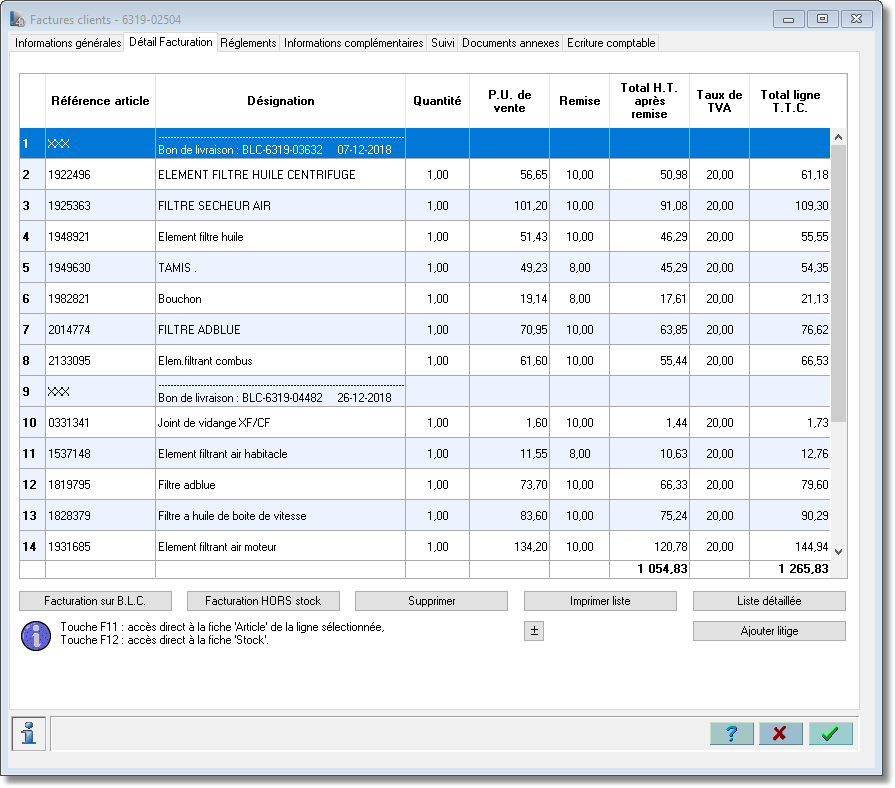Click Imprimer liste button
Viewport: 895px width, 788px height.
coord(600,601)
